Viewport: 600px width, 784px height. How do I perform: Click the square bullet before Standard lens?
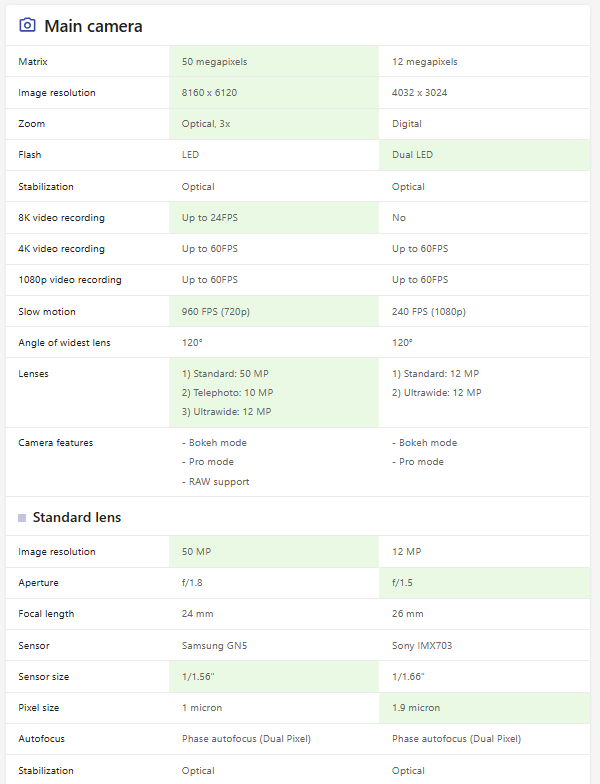22,518
